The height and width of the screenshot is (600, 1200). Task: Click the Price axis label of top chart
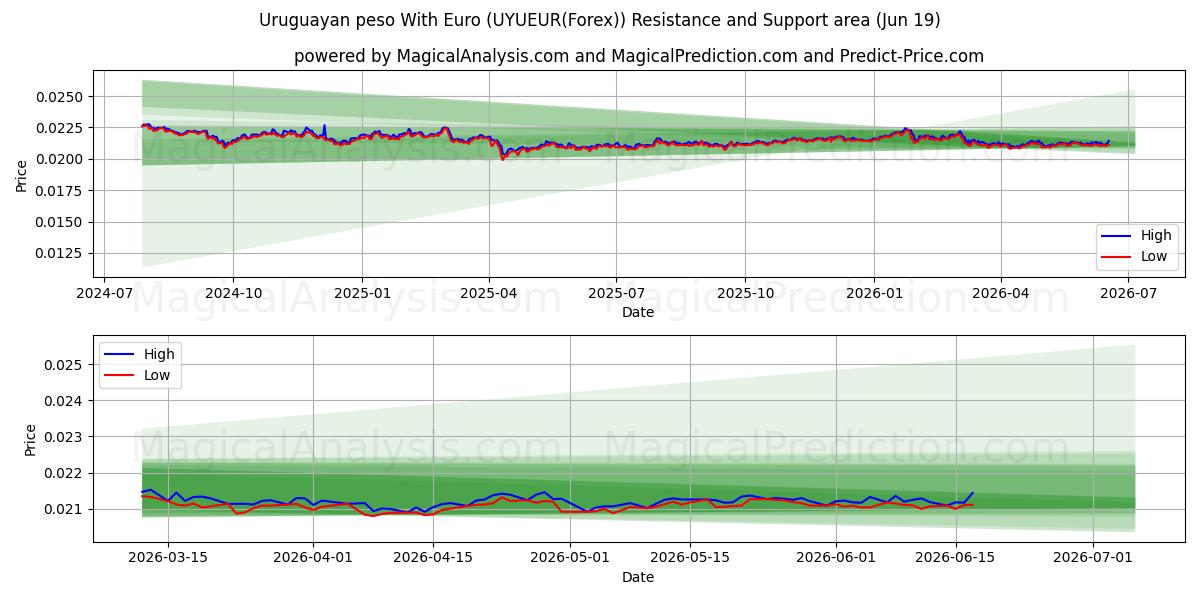pos(22,175)
